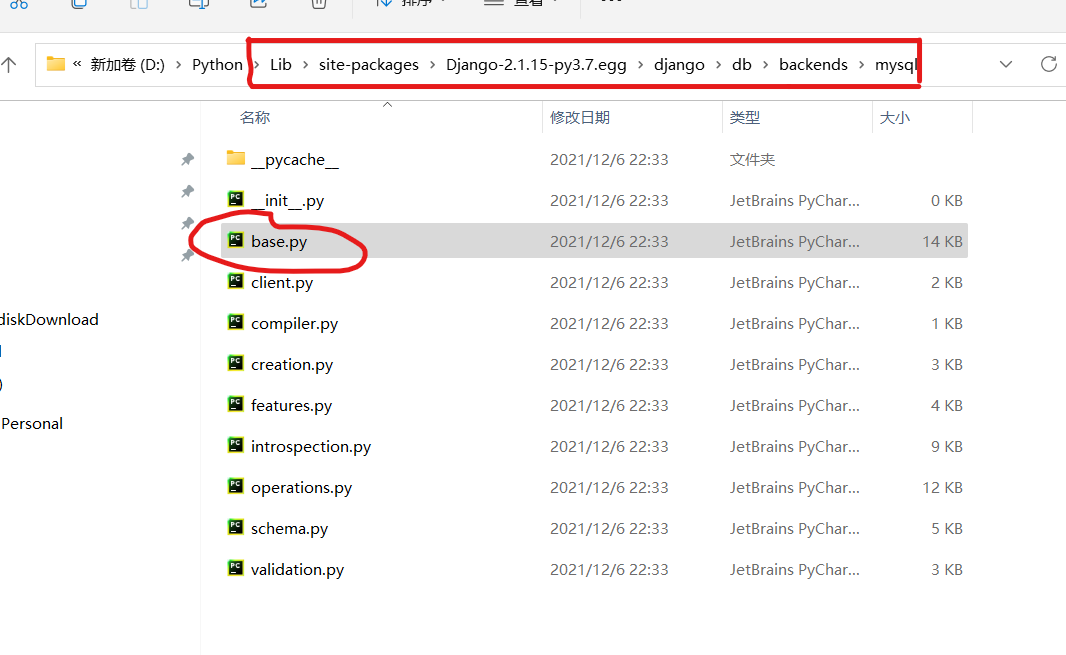Expand the chevron after django
This screenshot has width=1066, height=655.
[x=719, y=65]
